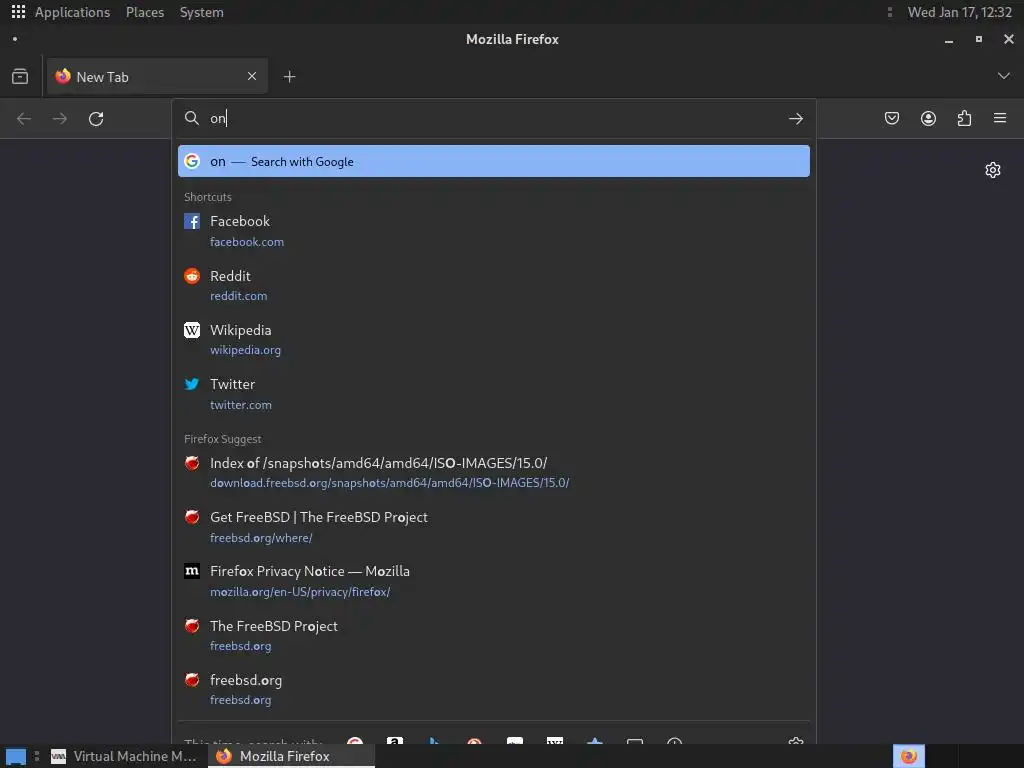Click the Go arrow in address bar
Screen dimensions: 1024x768
(x=795, y=118)
